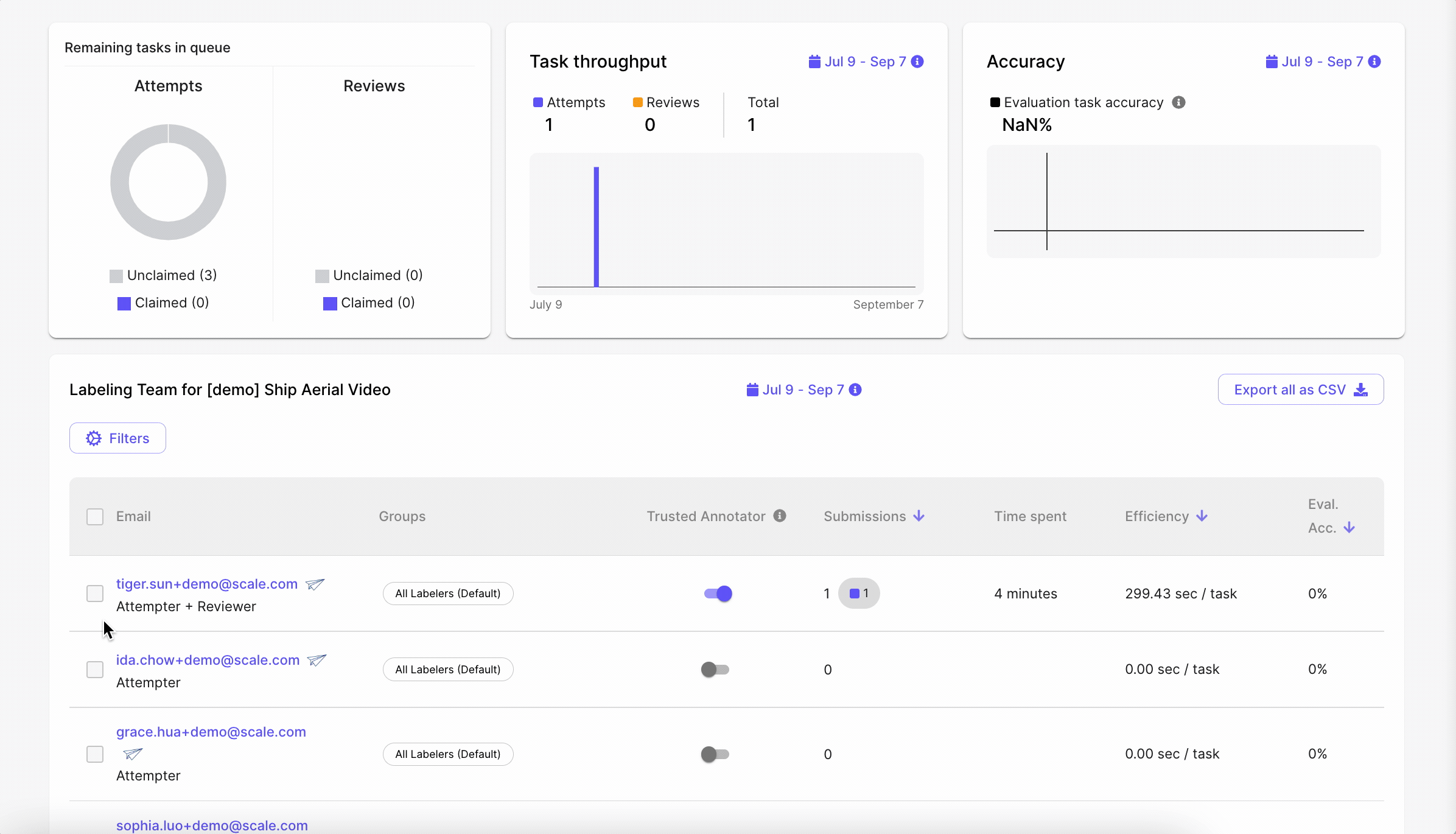
Task: Click info icon next to Task throughput date
Action: (917, 61)
